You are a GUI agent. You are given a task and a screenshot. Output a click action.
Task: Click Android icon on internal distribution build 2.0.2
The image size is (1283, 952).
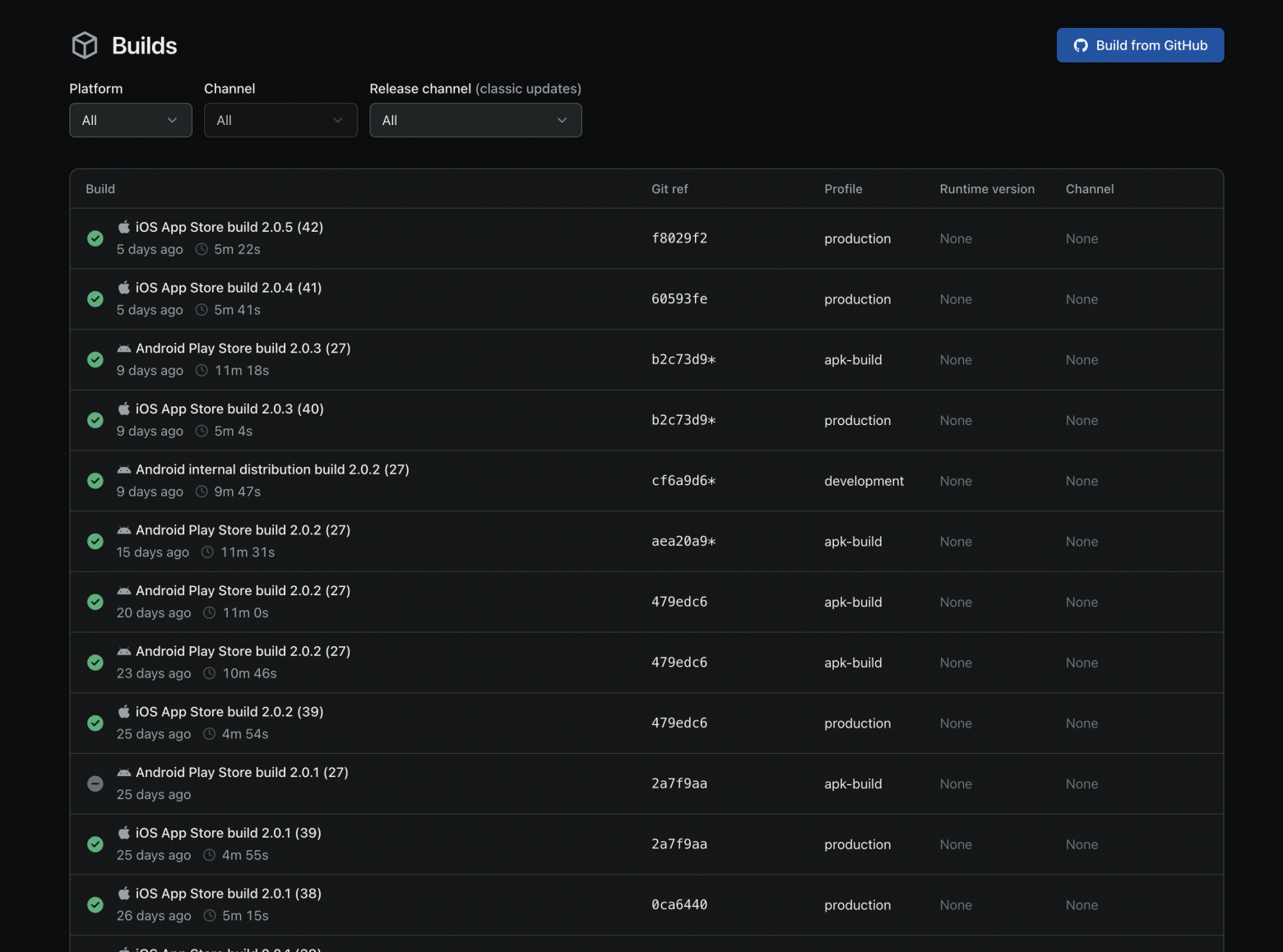tap(124, 469)
